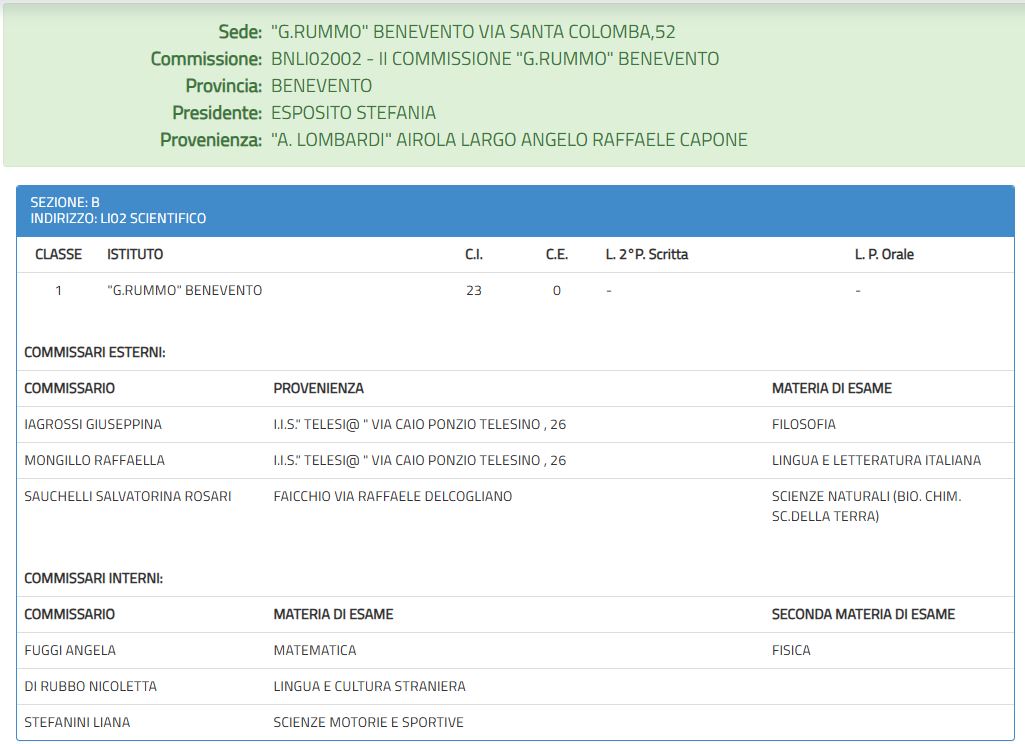Click INDIRIZZO: LI02 SCIENTIFICO text

tap(118, 218)
